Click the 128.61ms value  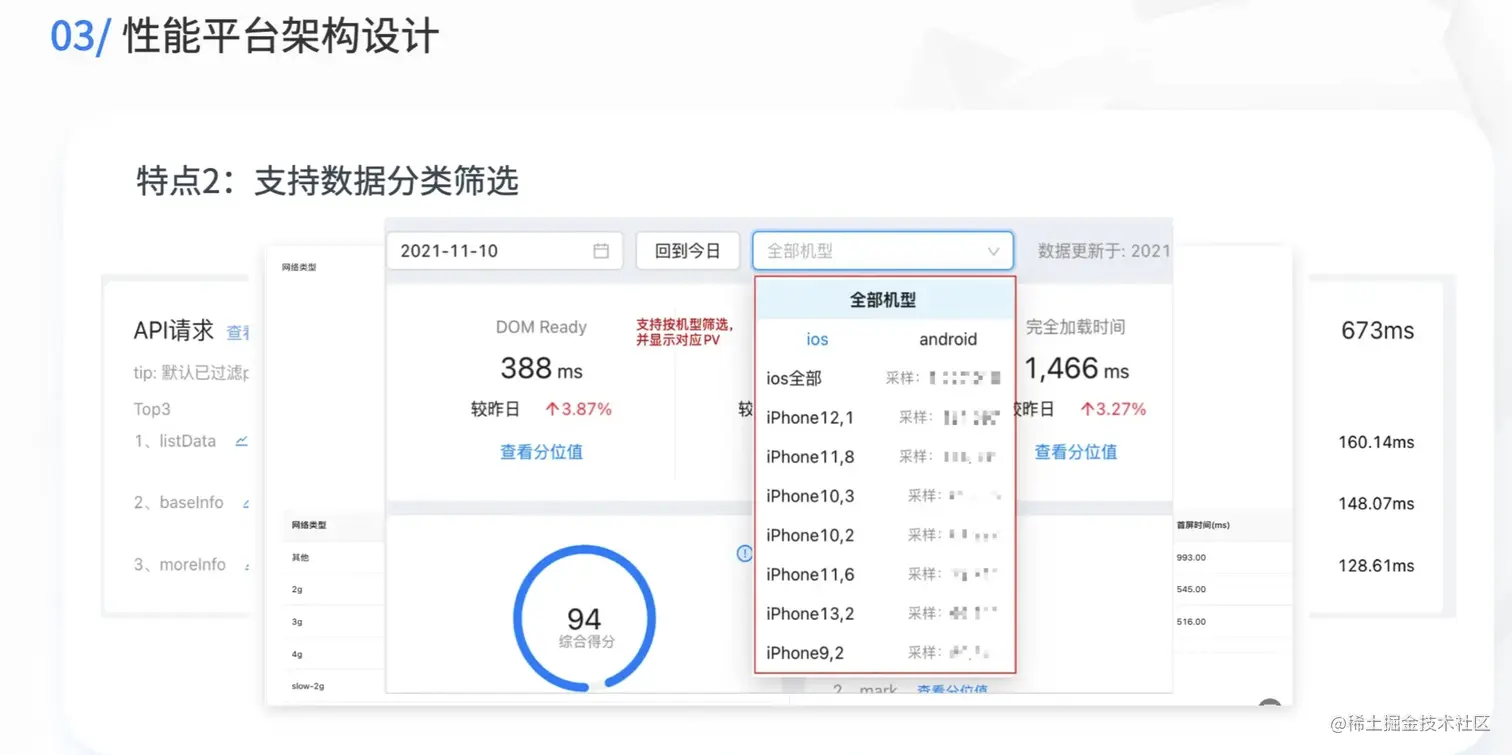click(1377, 566)
